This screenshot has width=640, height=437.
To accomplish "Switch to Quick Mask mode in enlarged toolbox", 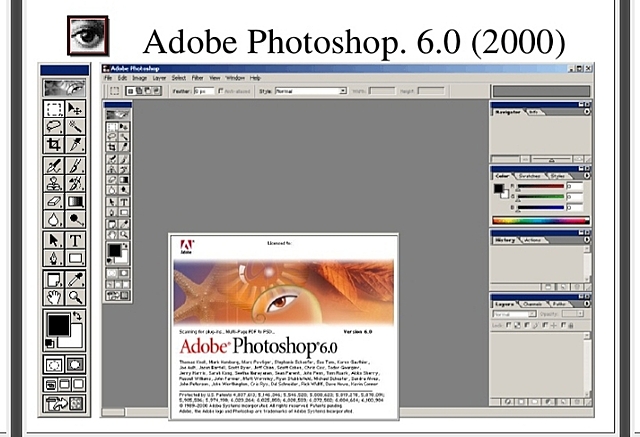I will pyautogui.click(x=75, y=364).
